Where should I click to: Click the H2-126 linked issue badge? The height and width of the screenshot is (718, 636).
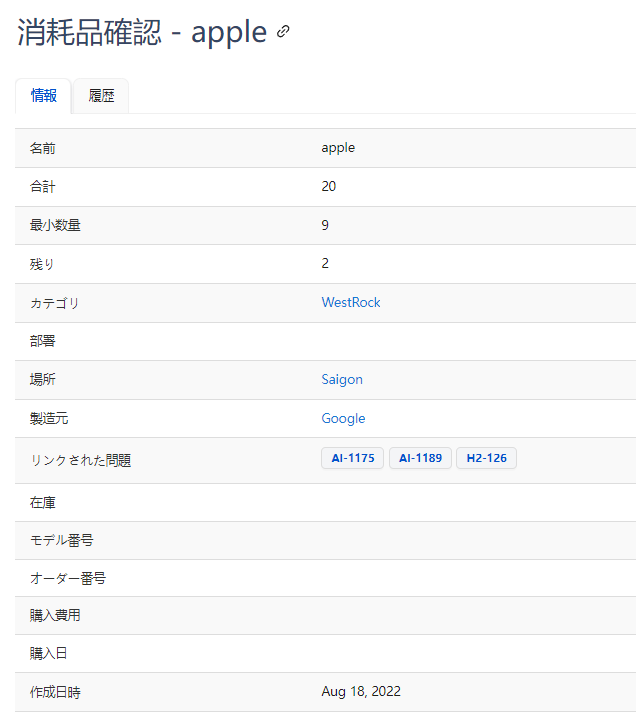coord(486,458)
